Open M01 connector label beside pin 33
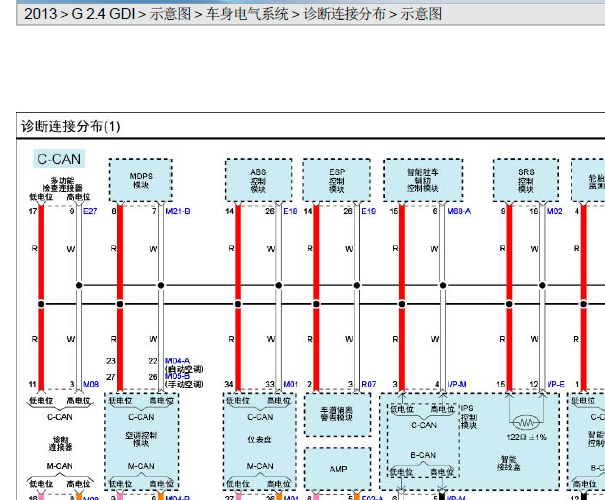Viewport: 605px width, 500px height. [x=290, y=384]
